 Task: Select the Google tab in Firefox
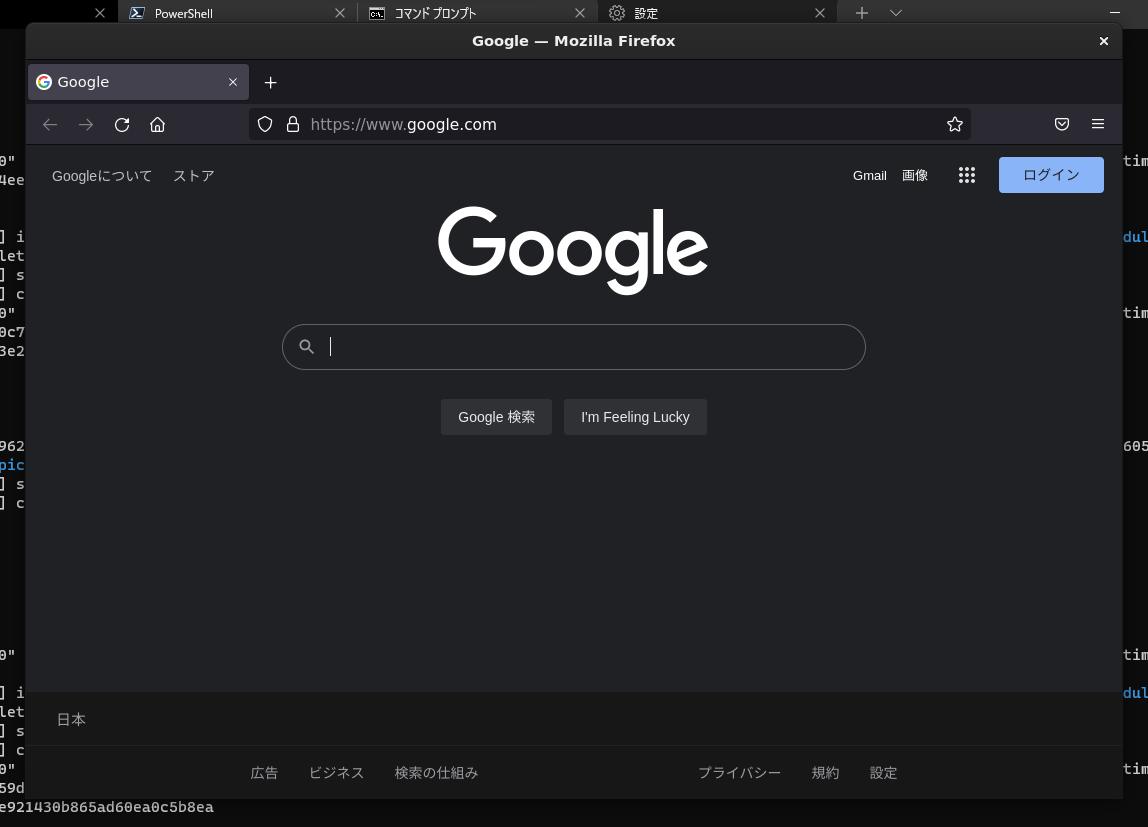138,82
